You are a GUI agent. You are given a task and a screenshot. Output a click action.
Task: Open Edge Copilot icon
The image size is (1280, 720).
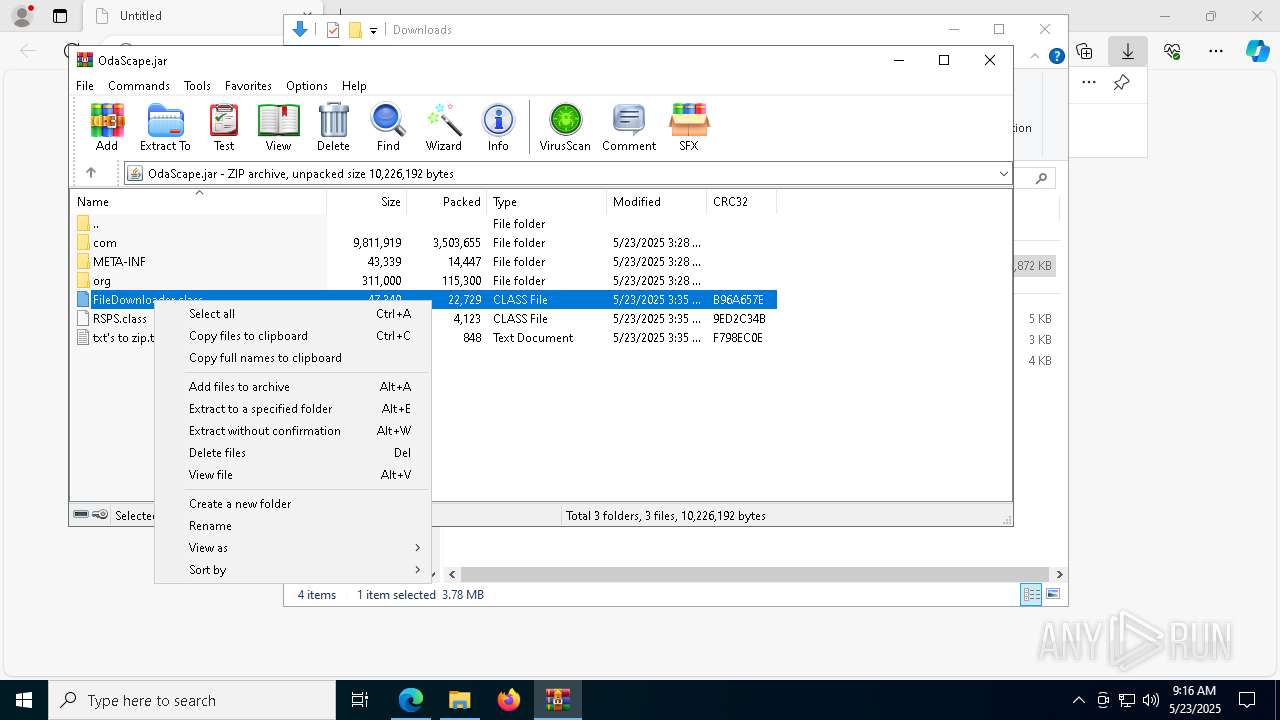click(x=1257, y=51)
